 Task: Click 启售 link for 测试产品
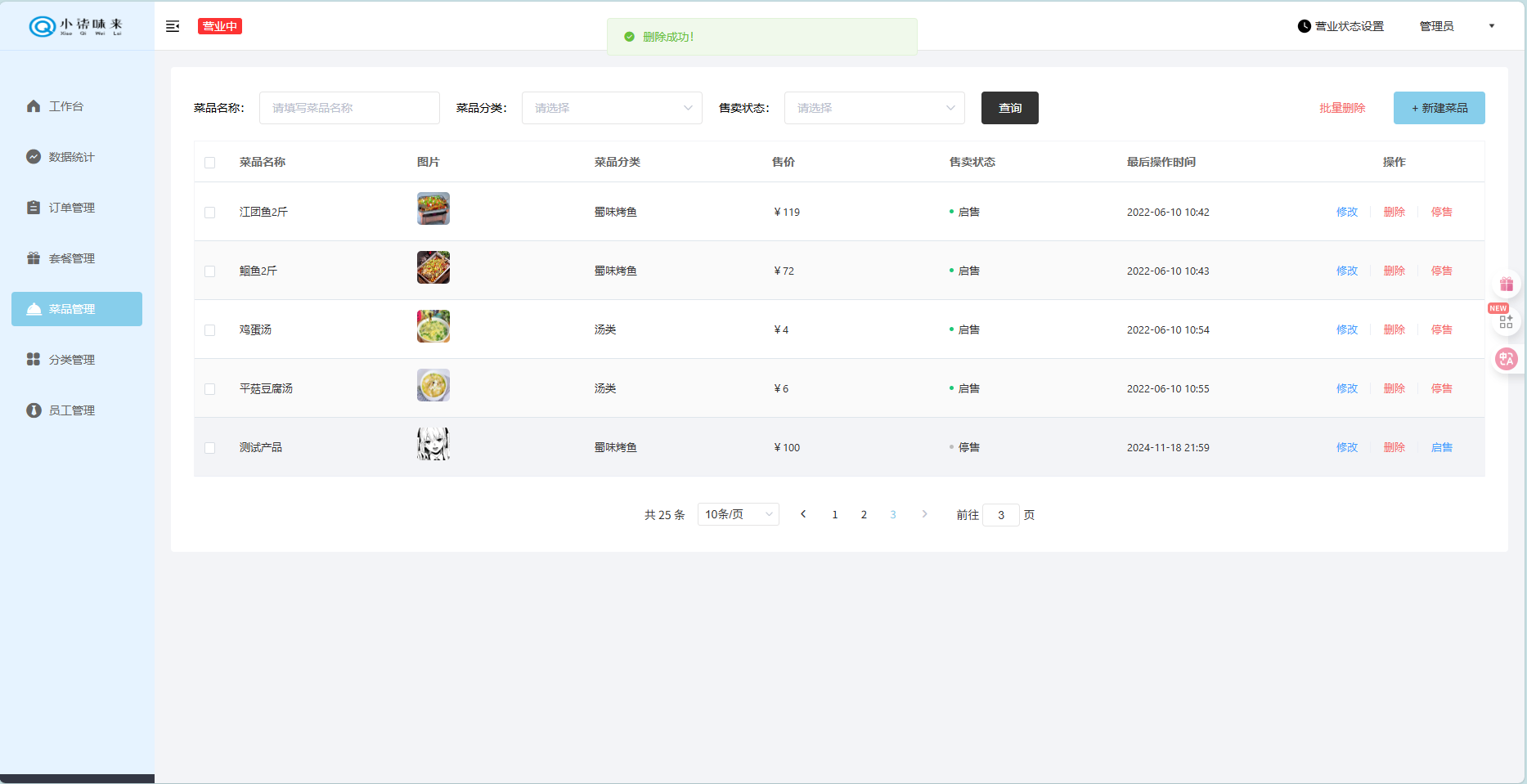pyautogui.click(x=1441, y=447)
